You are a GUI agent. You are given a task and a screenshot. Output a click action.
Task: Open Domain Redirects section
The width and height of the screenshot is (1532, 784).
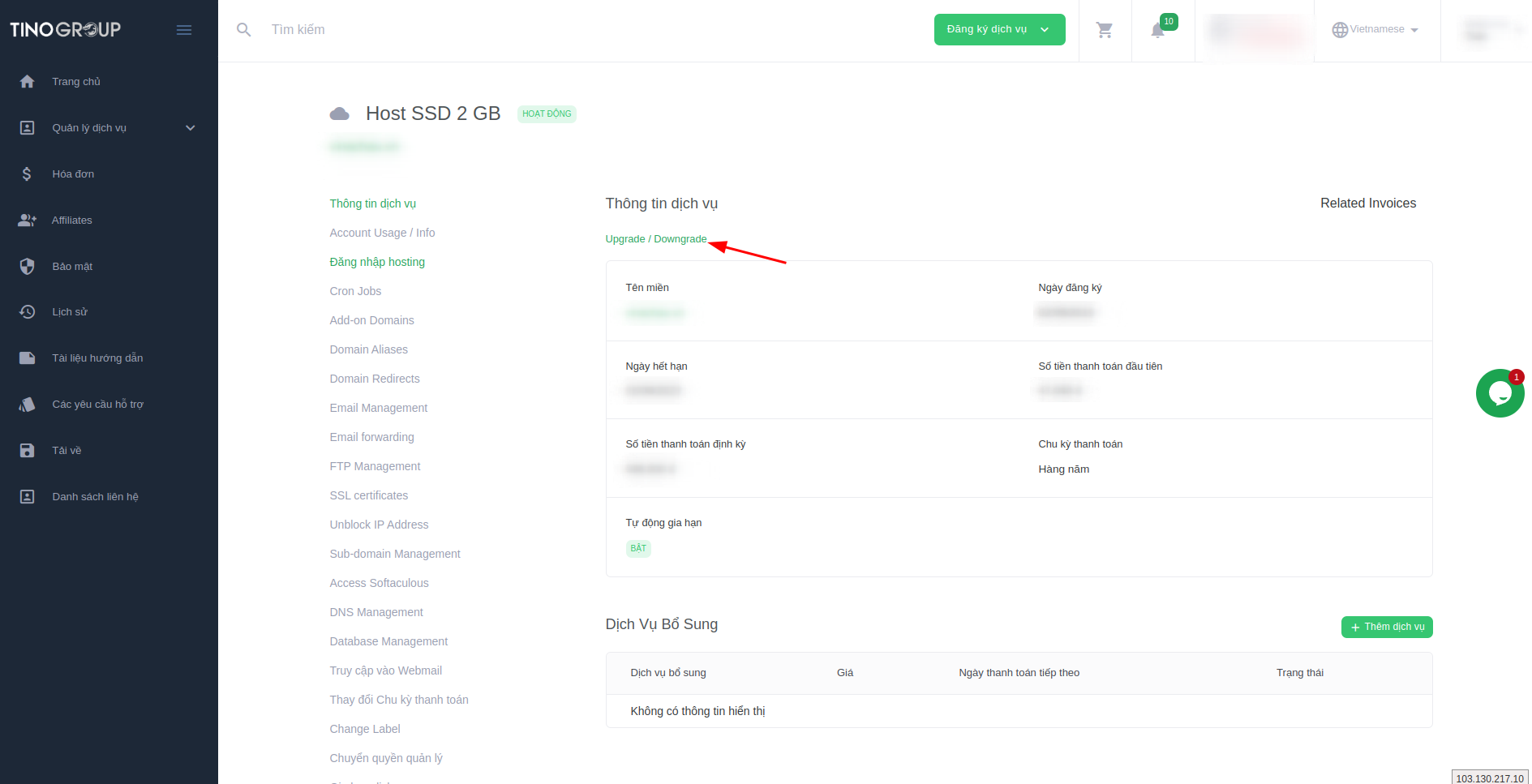(x=375, y=379)
